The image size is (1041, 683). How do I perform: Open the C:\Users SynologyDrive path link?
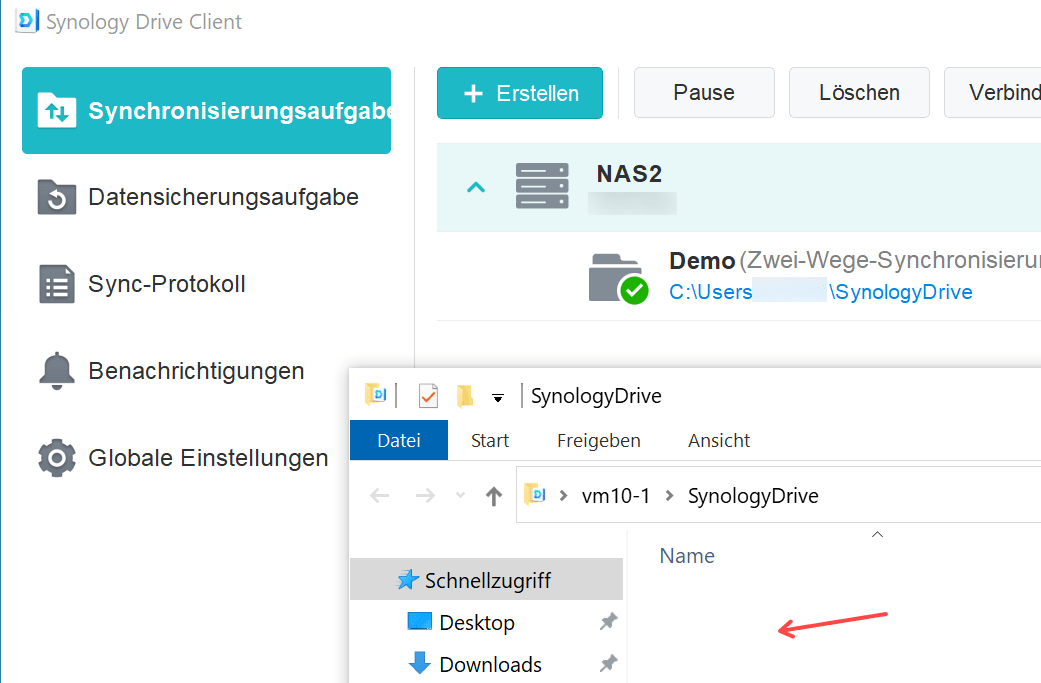[820, 292]
